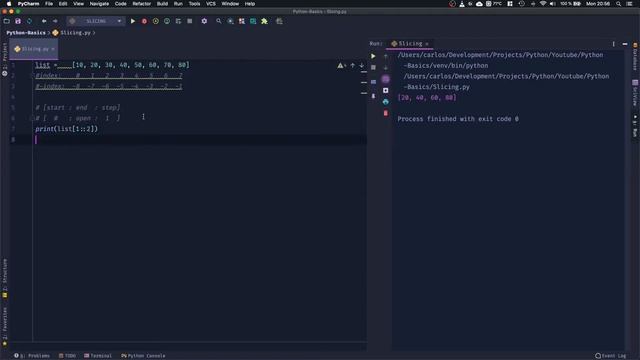This screenshot has height=360, width=640.
Task: Open the SLICING run configuration dropdown
Action: [x=96, y=21]
